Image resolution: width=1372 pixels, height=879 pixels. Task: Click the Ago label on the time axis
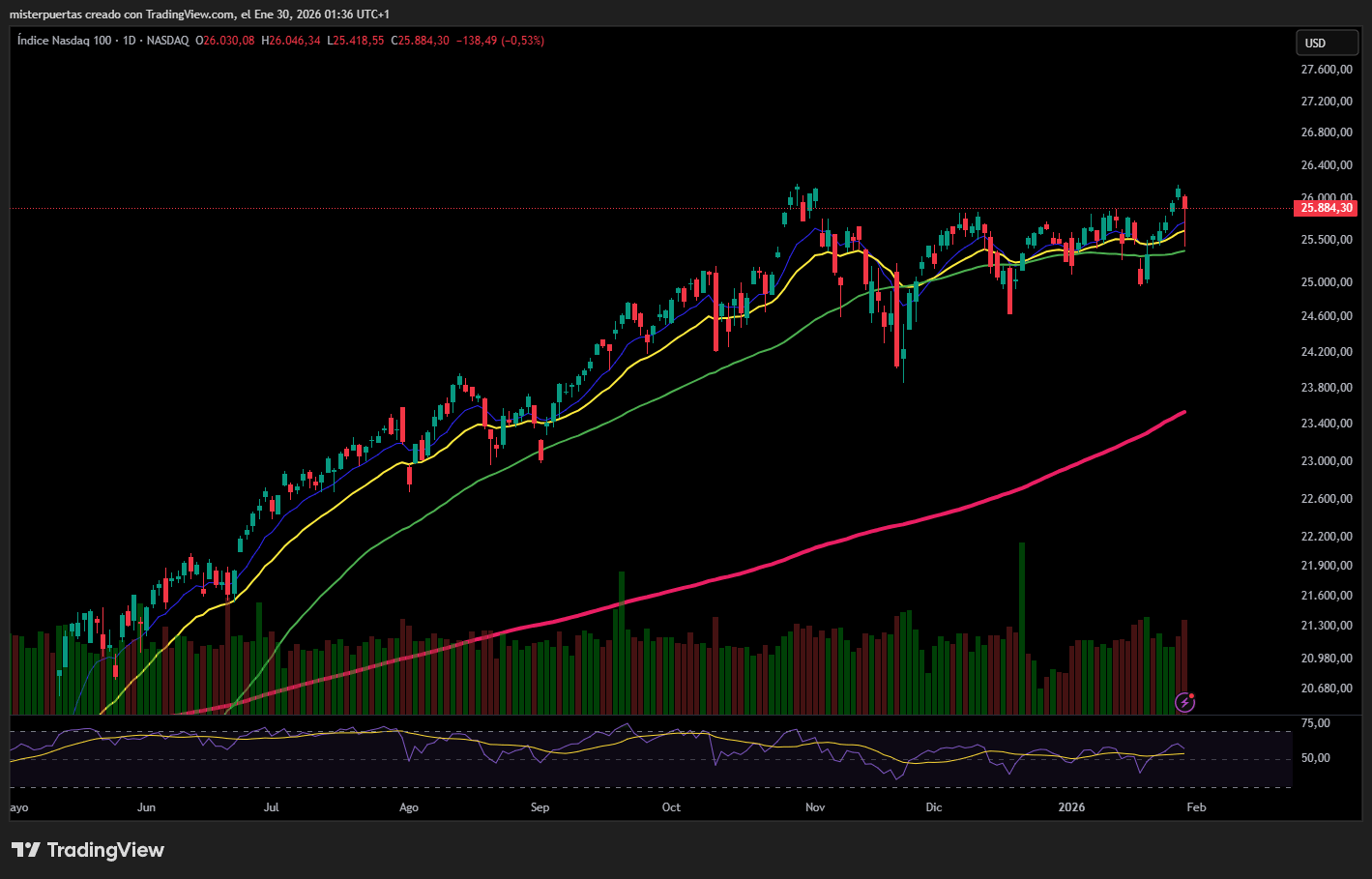click(x=409, y=807)
